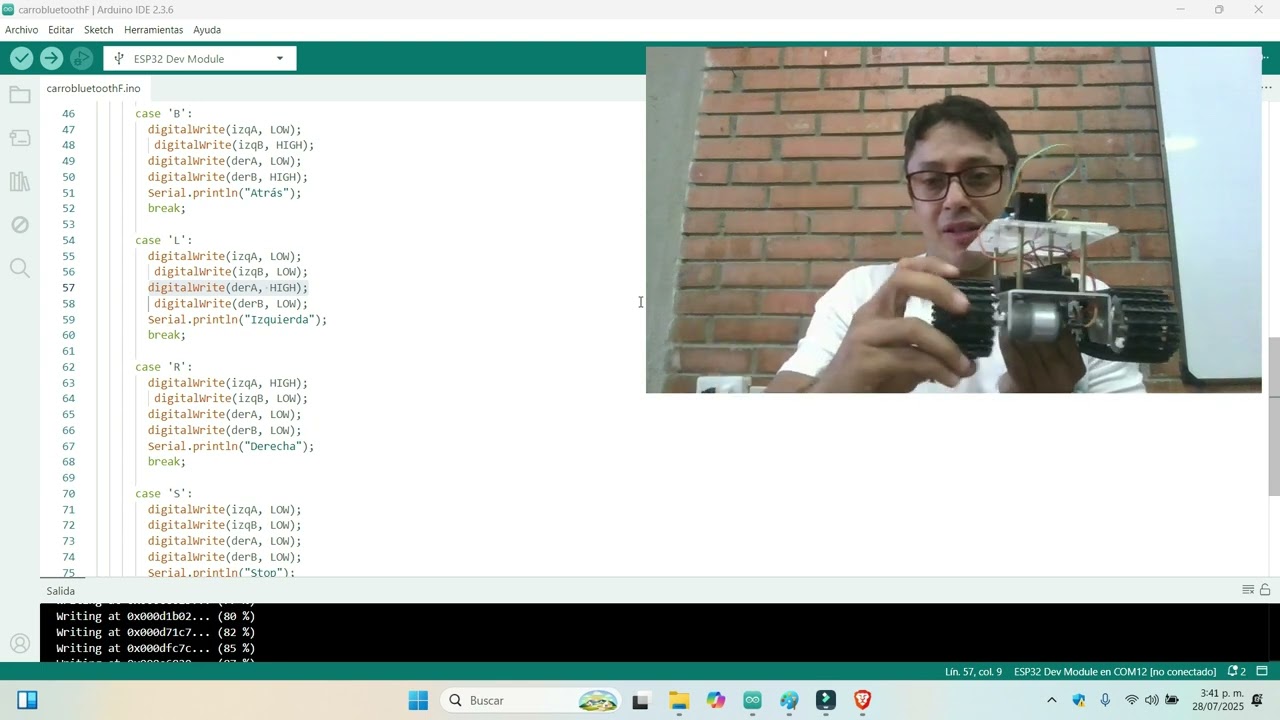
Task: Open the Editar menu
Action: (61, 30)
